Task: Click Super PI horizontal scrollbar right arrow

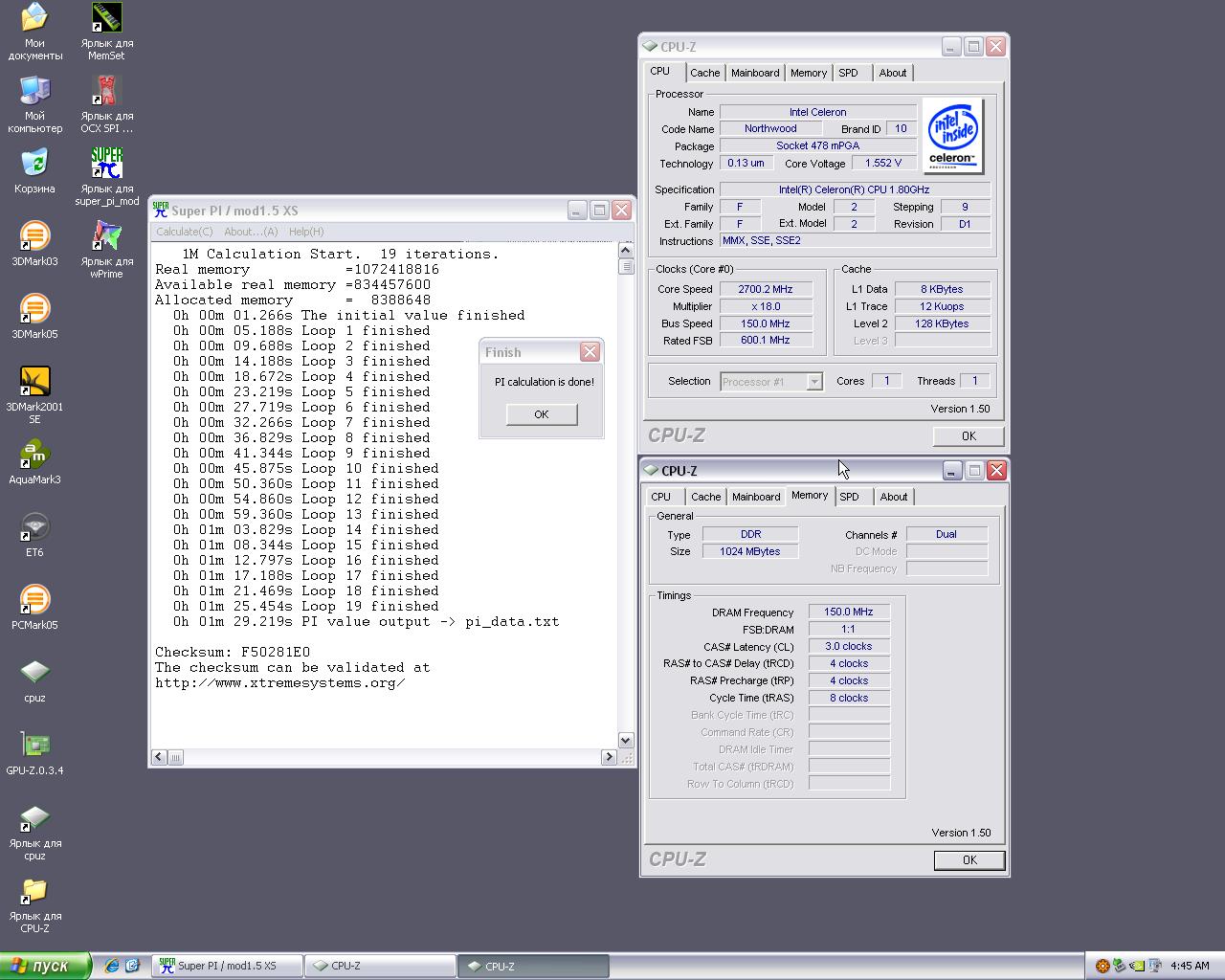Action: tap(609, 757)
